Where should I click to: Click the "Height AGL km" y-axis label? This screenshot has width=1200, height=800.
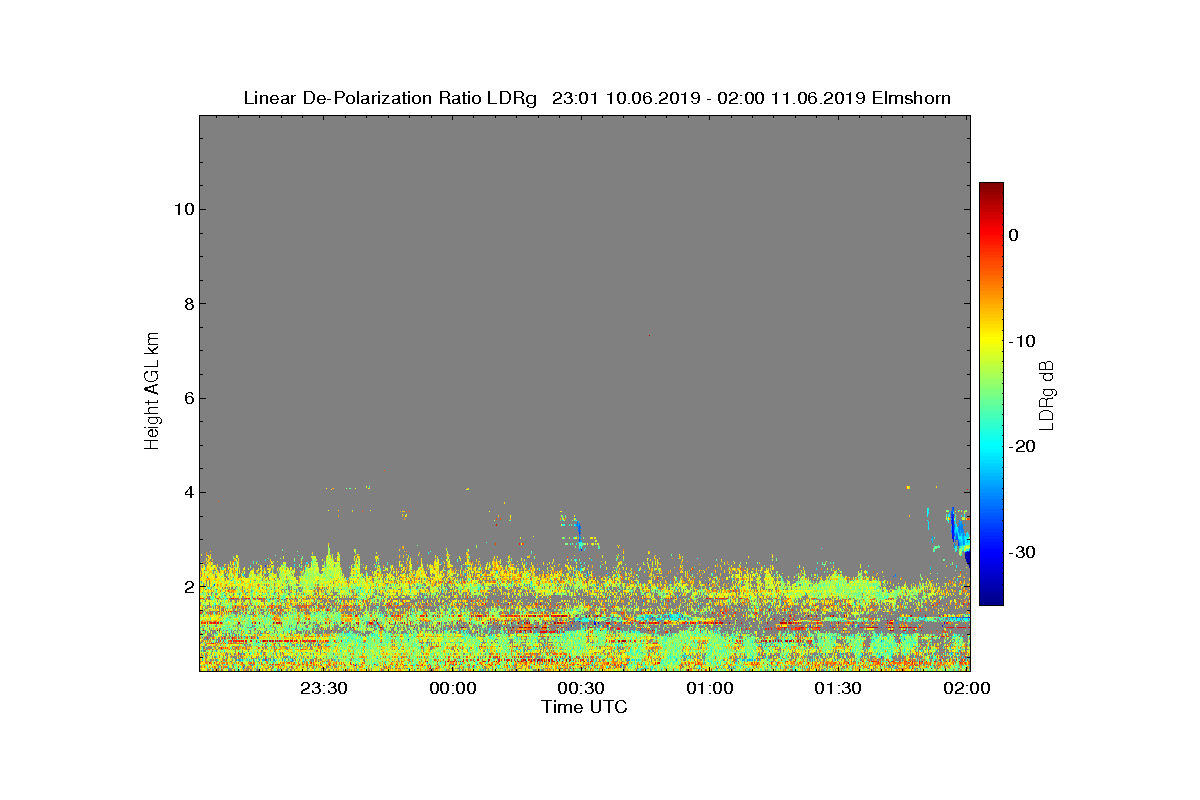coord(152,393)
